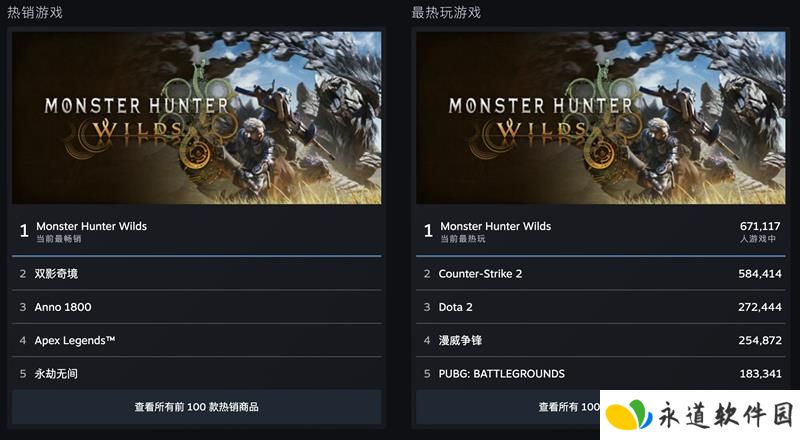
Task: Open Anno 1800 in top sellers list
Action: pyautogui.click(x=196, y=307)
